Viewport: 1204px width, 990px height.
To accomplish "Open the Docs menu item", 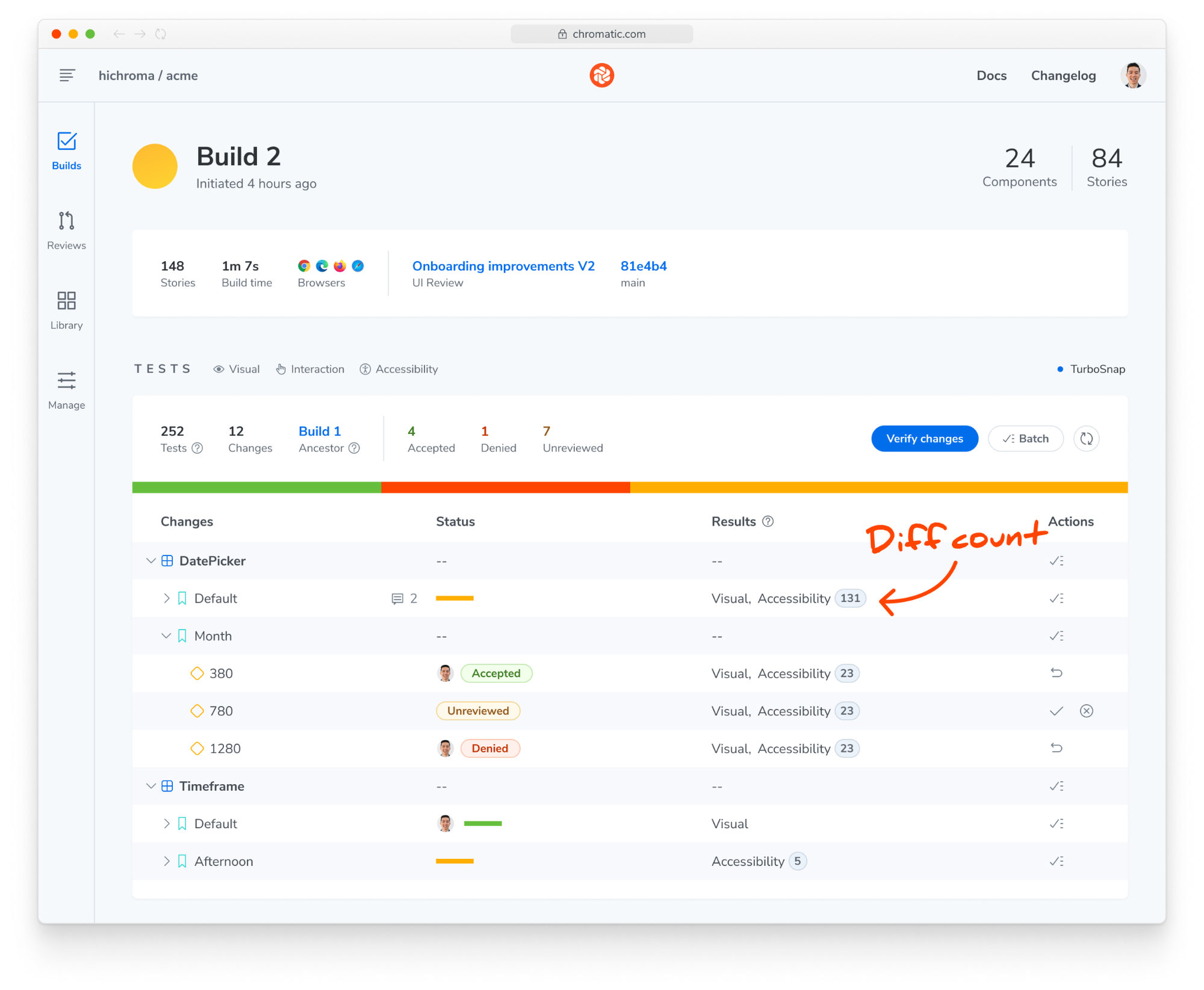I will [991, 75].
